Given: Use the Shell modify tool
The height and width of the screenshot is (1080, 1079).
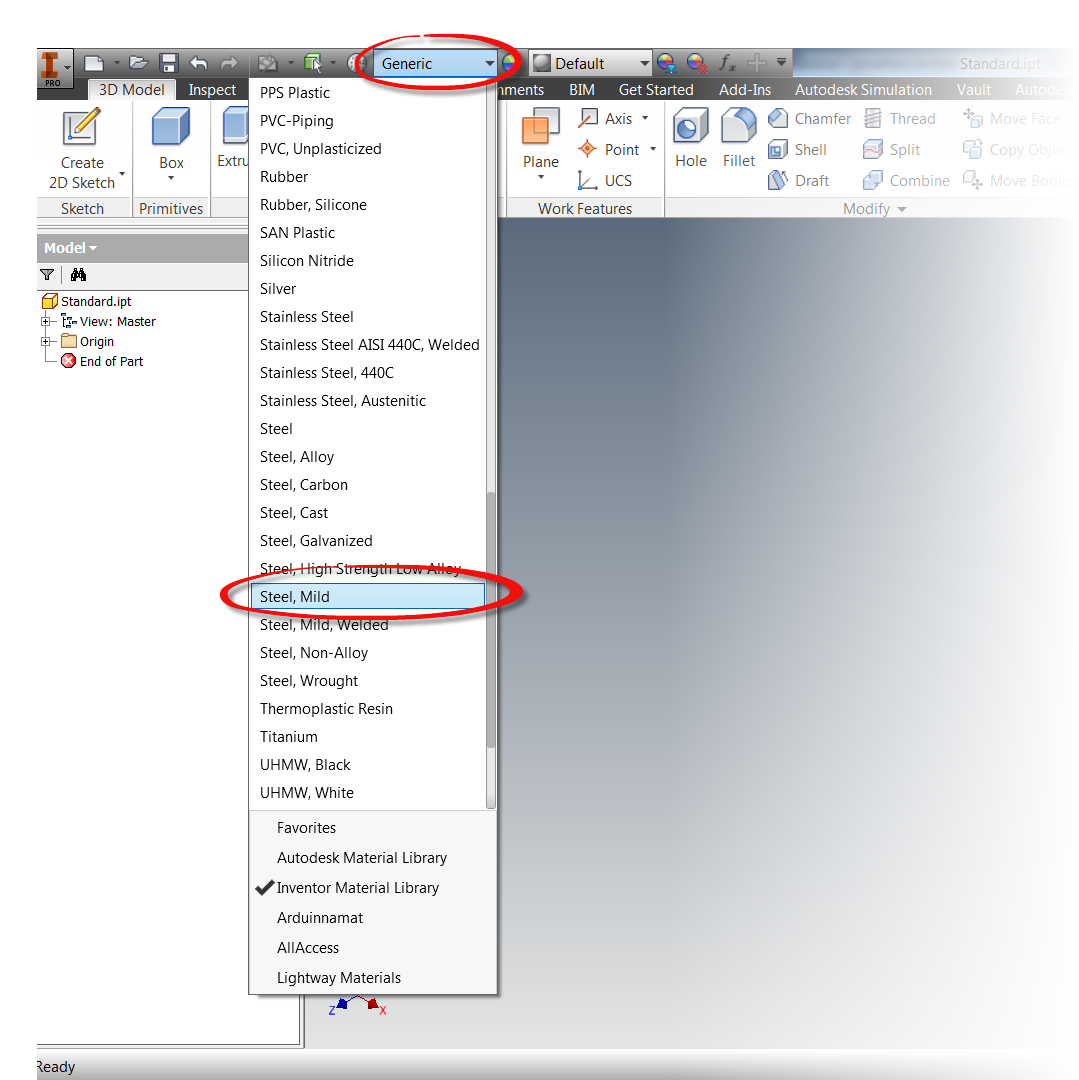Looking at the screenshot, I should click(x=797, y=149).
